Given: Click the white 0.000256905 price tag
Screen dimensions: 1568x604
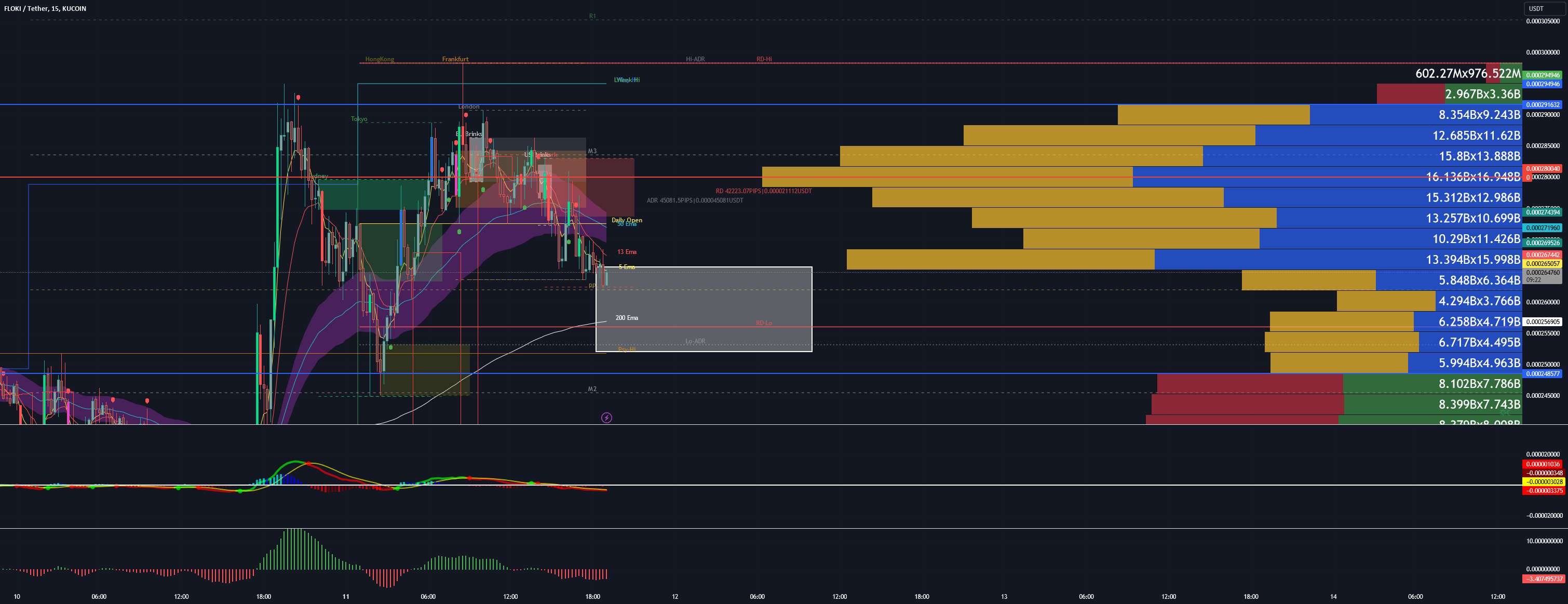Looking at the screenshot, I should pyautogui.click(x=1543, y=321).
